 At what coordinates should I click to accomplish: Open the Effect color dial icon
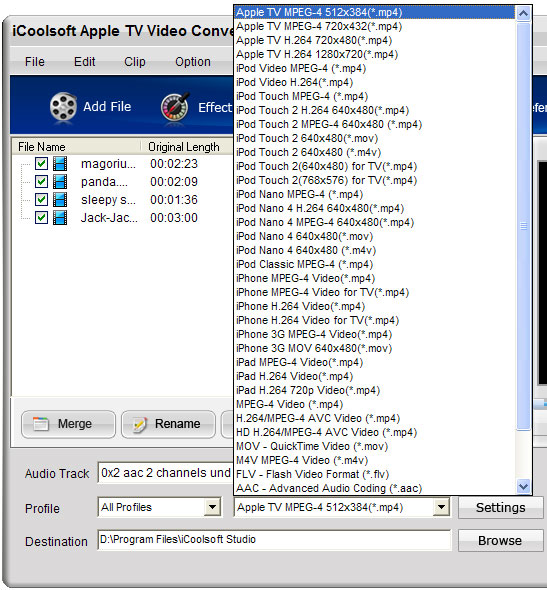point(175,107)
